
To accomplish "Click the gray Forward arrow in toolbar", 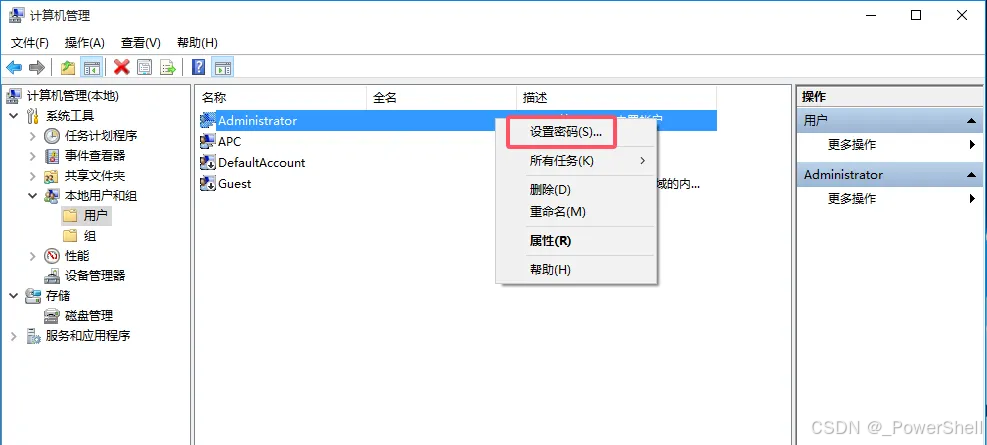I will 37,67.
